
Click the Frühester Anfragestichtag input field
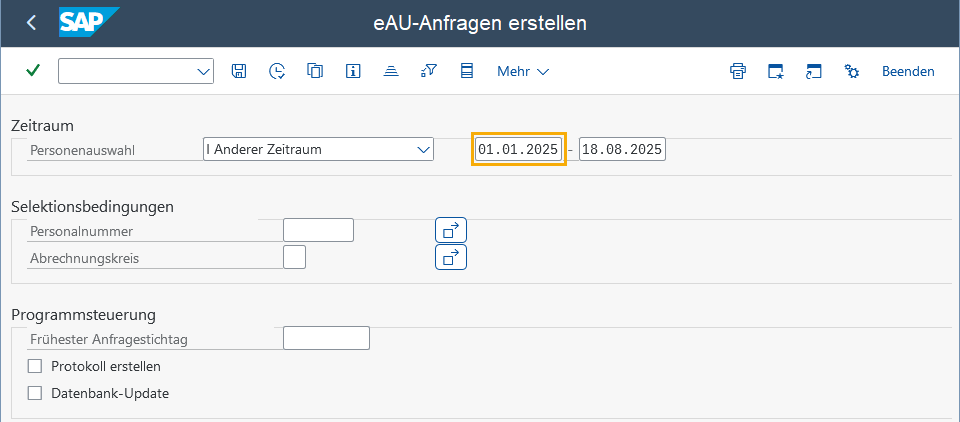(x=326, y=338)
